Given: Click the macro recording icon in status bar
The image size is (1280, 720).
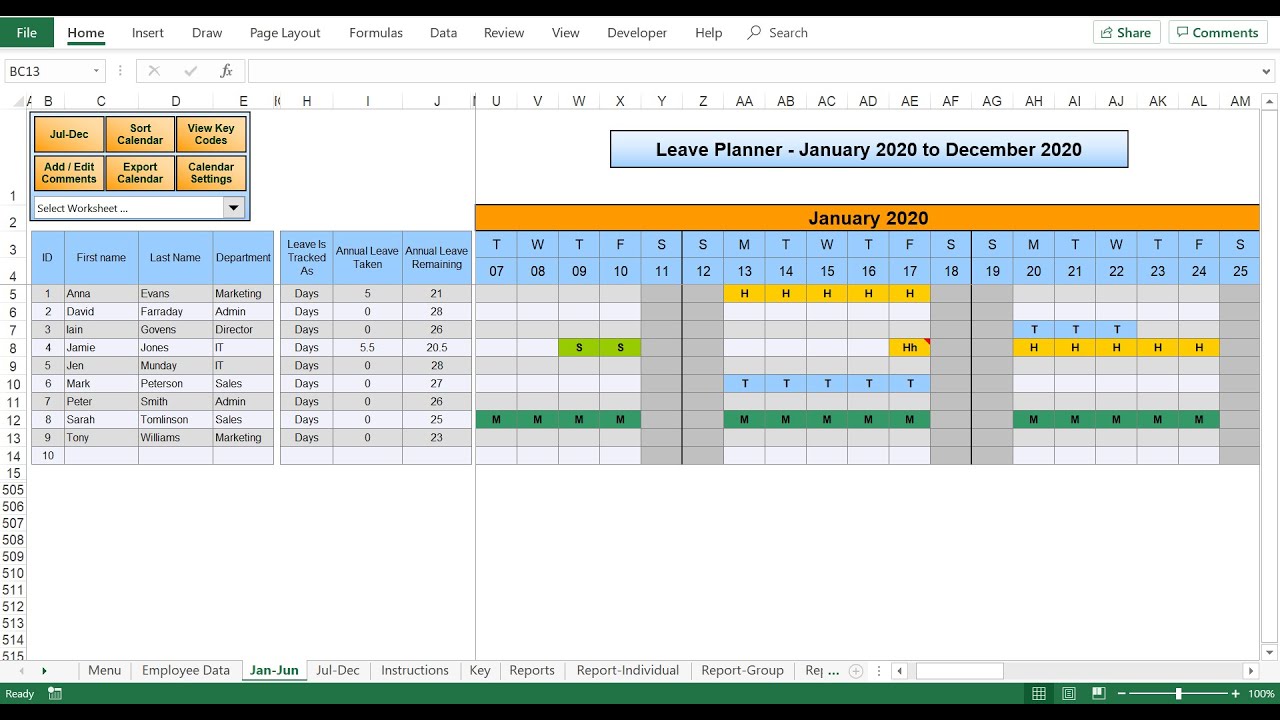Looking at the screenshot, I should (x=55, y=693).
